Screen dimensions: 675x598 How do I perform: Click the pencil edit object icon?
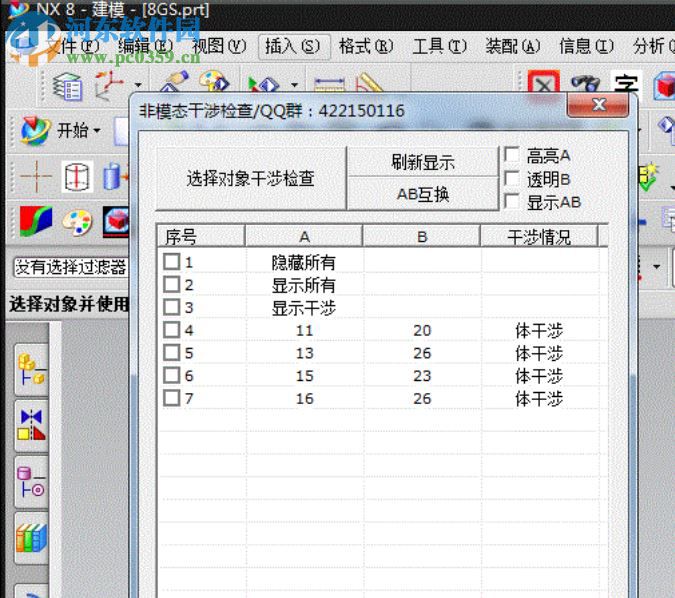point(174,81)
